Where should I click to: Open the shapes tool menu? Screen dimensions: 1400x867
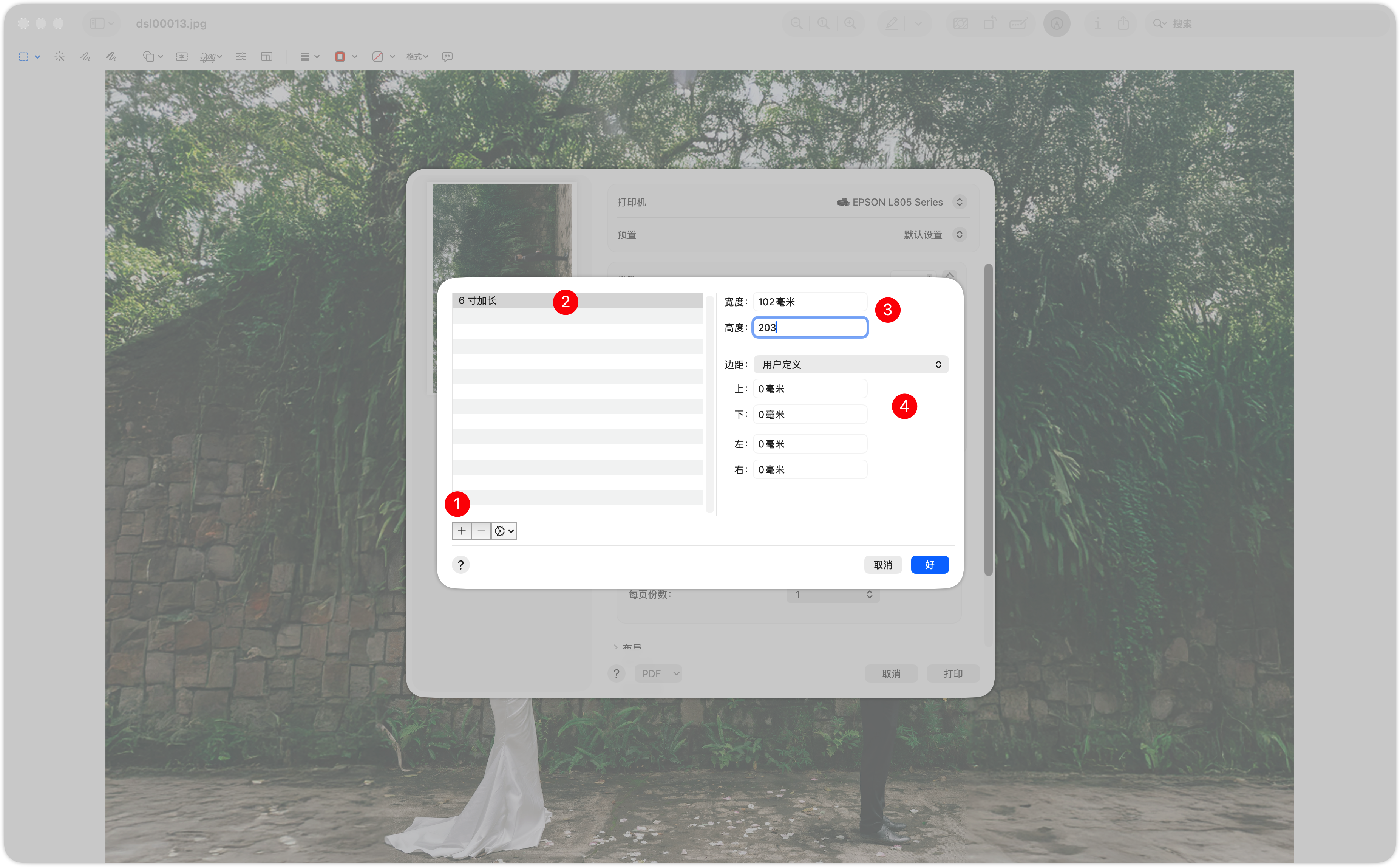click(x=153, y=56)
